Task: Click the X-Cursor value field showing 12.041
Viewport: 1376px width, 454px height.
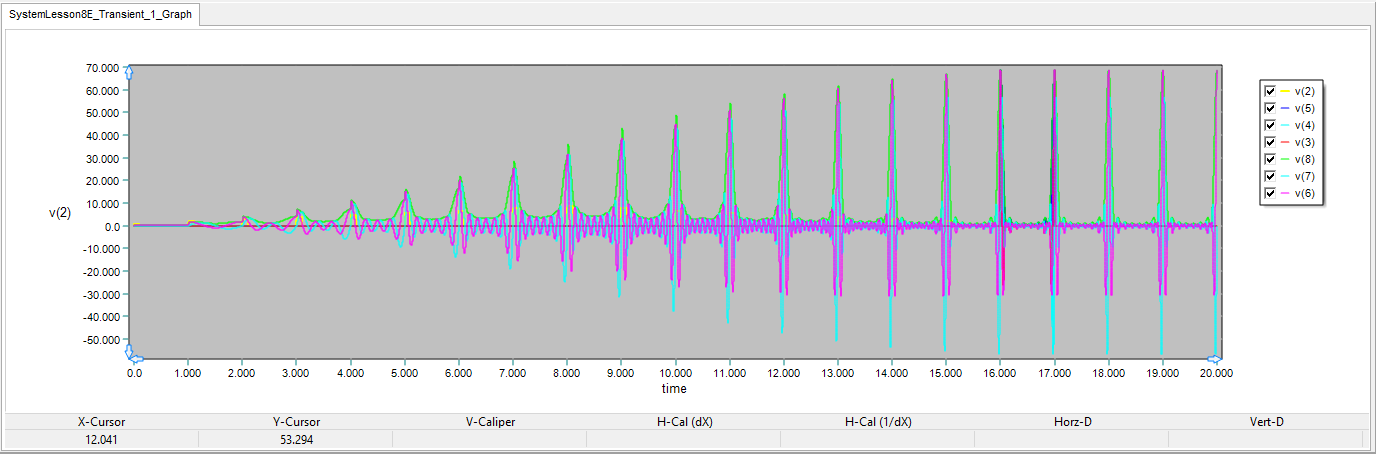Action: [x=102, y=439]
